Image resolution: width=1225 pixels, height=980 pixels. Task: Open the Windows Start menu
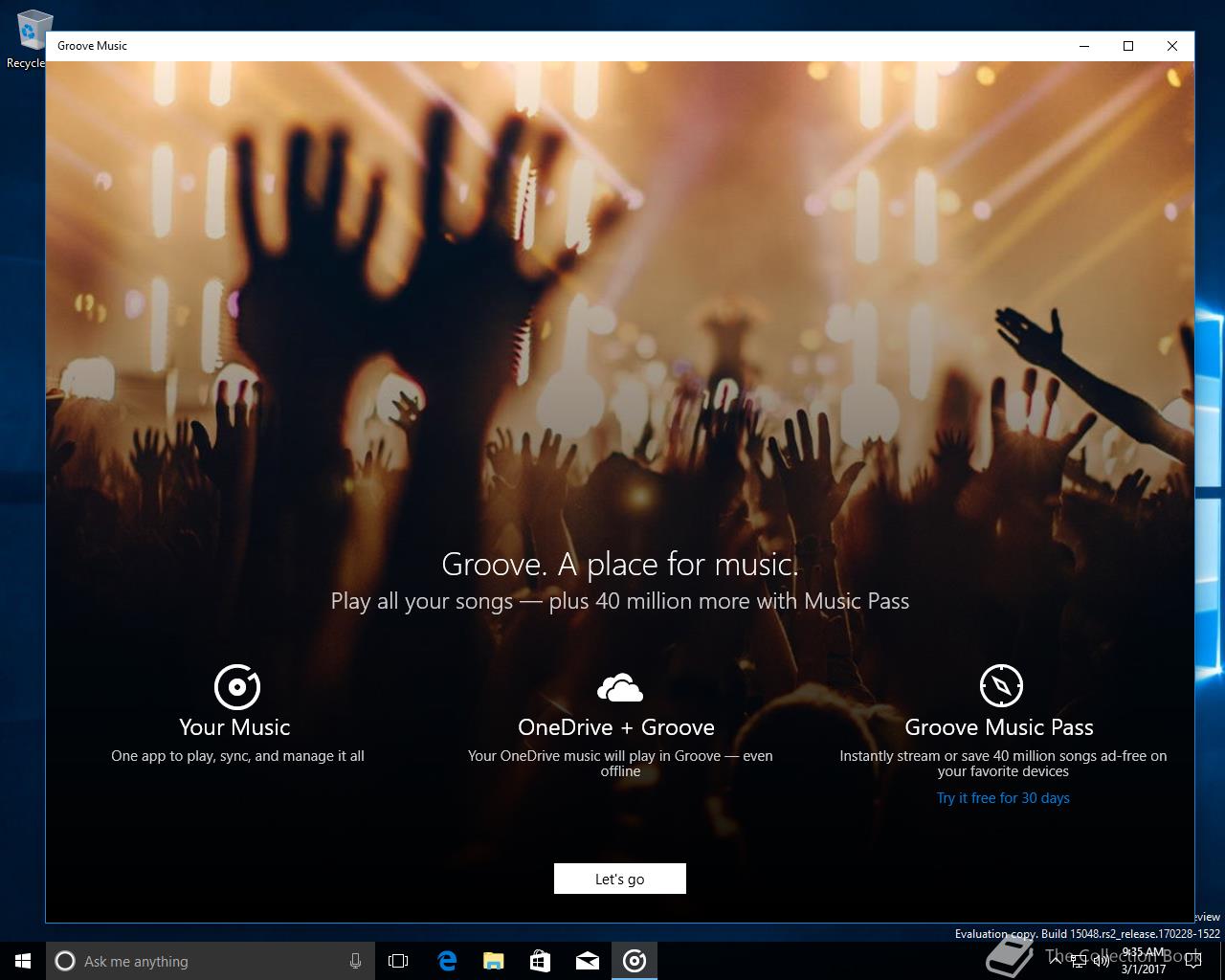pyautogui.click(x=23, y=961)
